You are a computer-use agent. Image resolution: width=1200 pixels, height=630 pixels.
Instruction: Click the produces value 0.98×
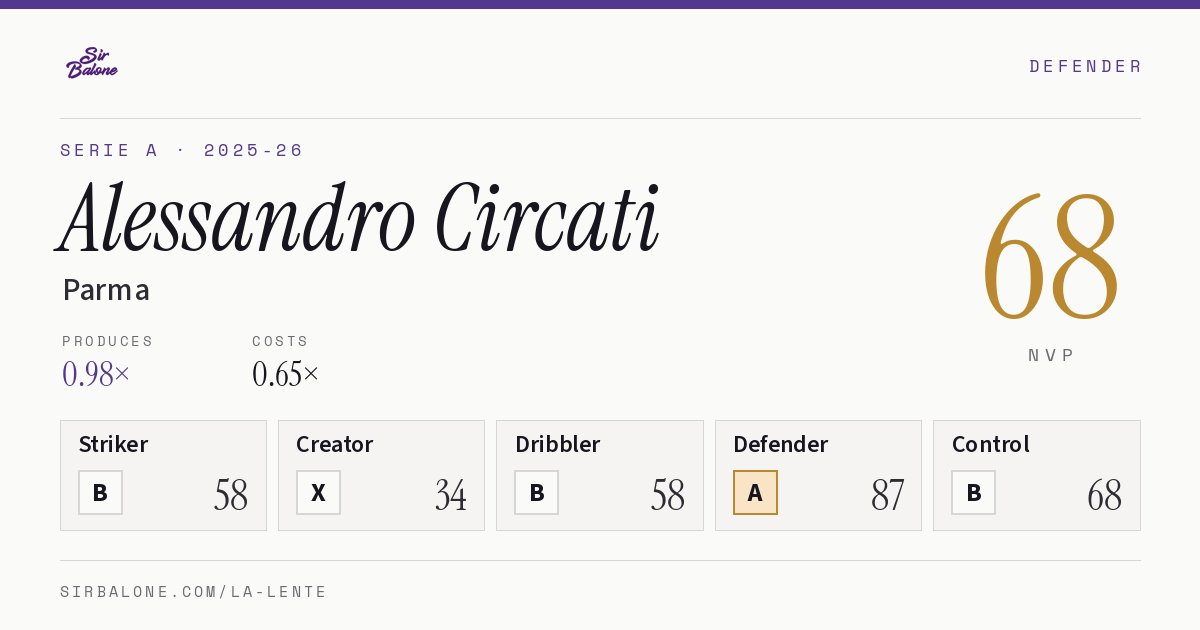click(96, 374)
